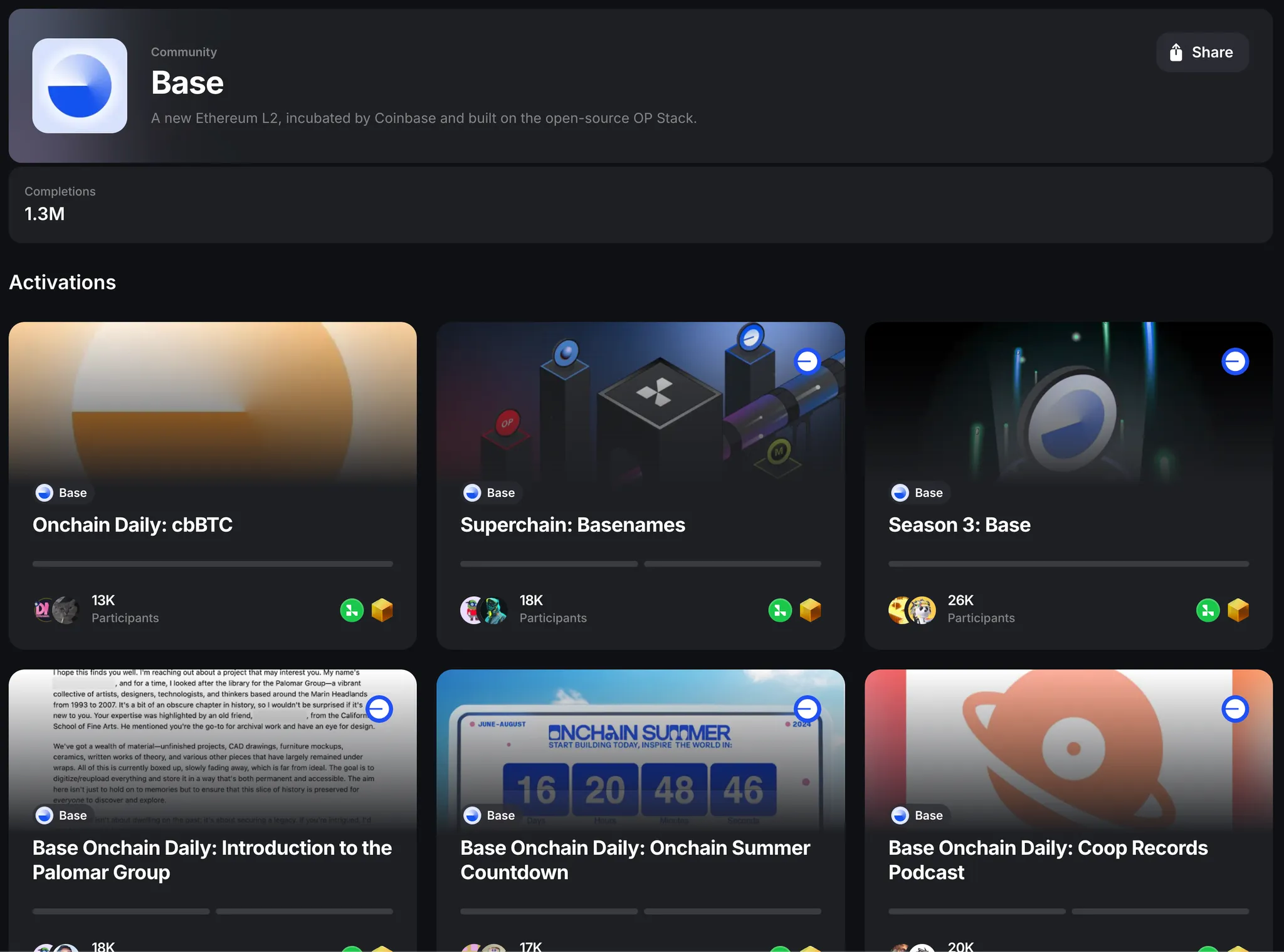Open Introduction to the Palomar Group title
Screen dimensions: 1284x952
coord(212,860)
